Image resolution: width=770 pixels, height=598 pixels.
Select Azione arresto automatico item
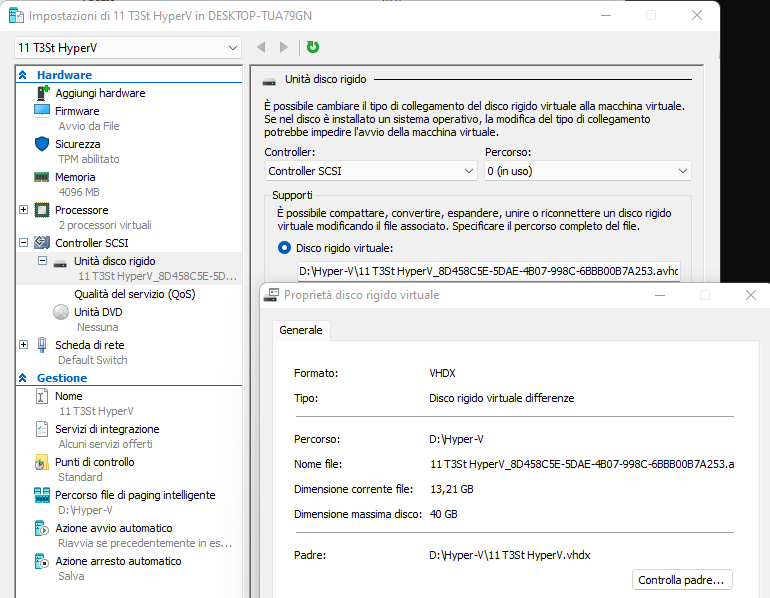(x=118, y=561)
